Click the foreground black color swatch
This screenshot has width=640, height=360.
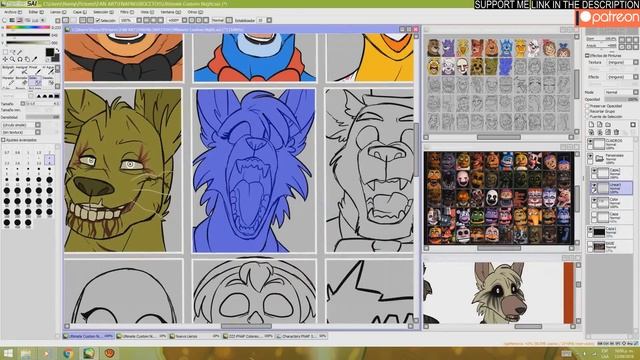[50, 52]
